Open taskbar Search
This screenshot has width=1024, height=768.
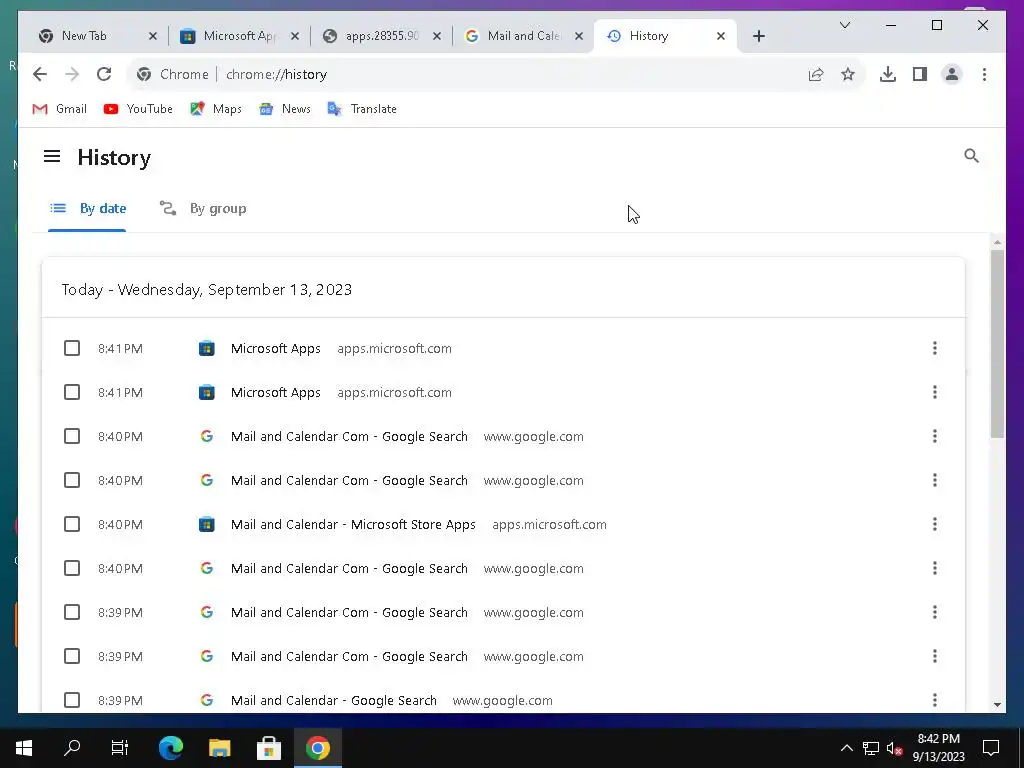[x=72, y=748]
